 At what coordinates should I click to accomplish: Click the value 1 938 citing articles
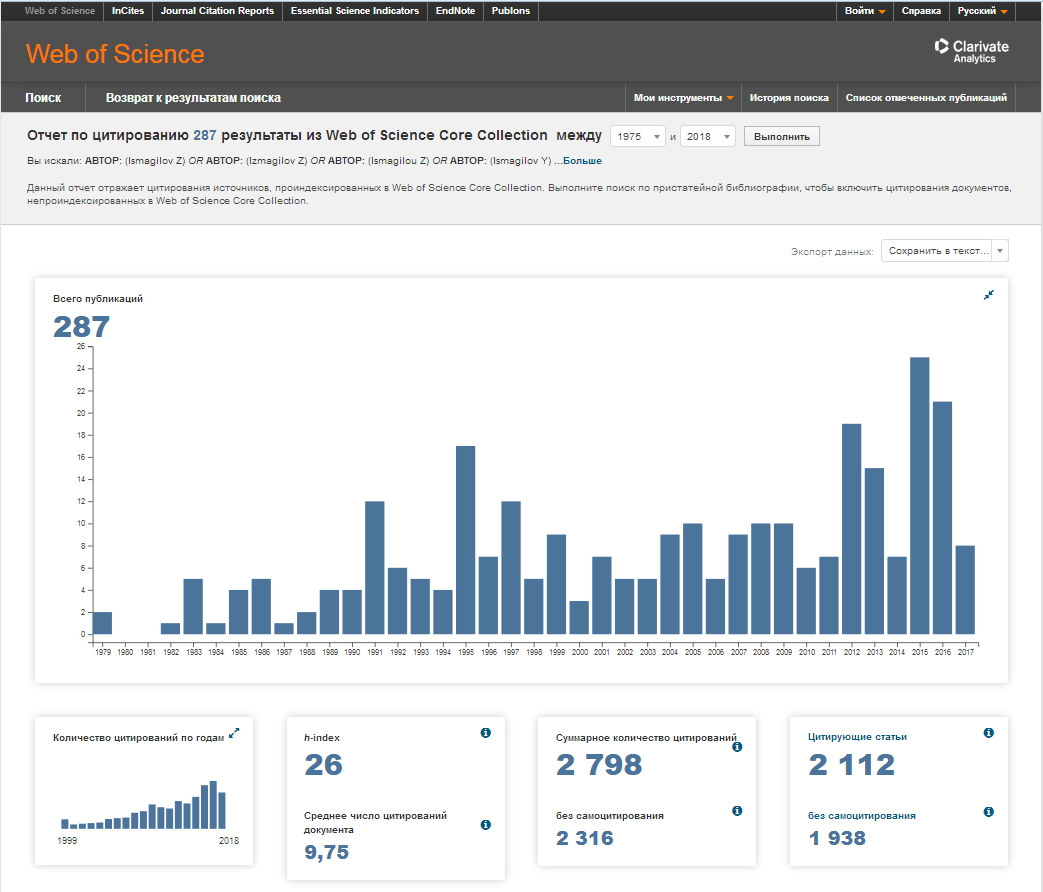pos(837,838)
